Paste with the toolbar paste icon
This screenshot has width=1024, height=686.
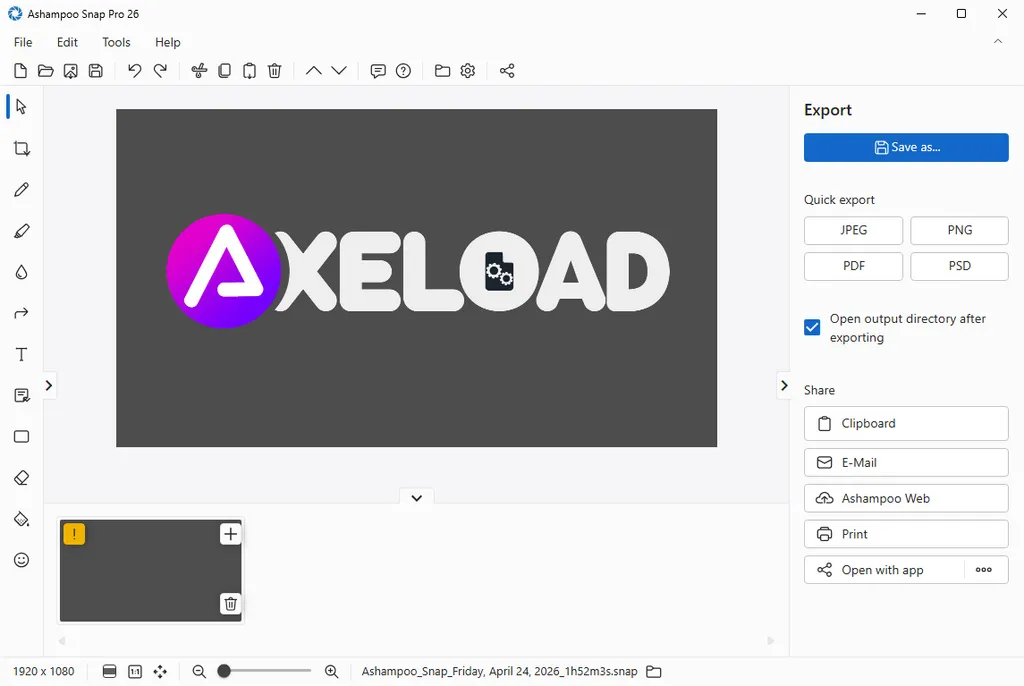tap(249, 71)
